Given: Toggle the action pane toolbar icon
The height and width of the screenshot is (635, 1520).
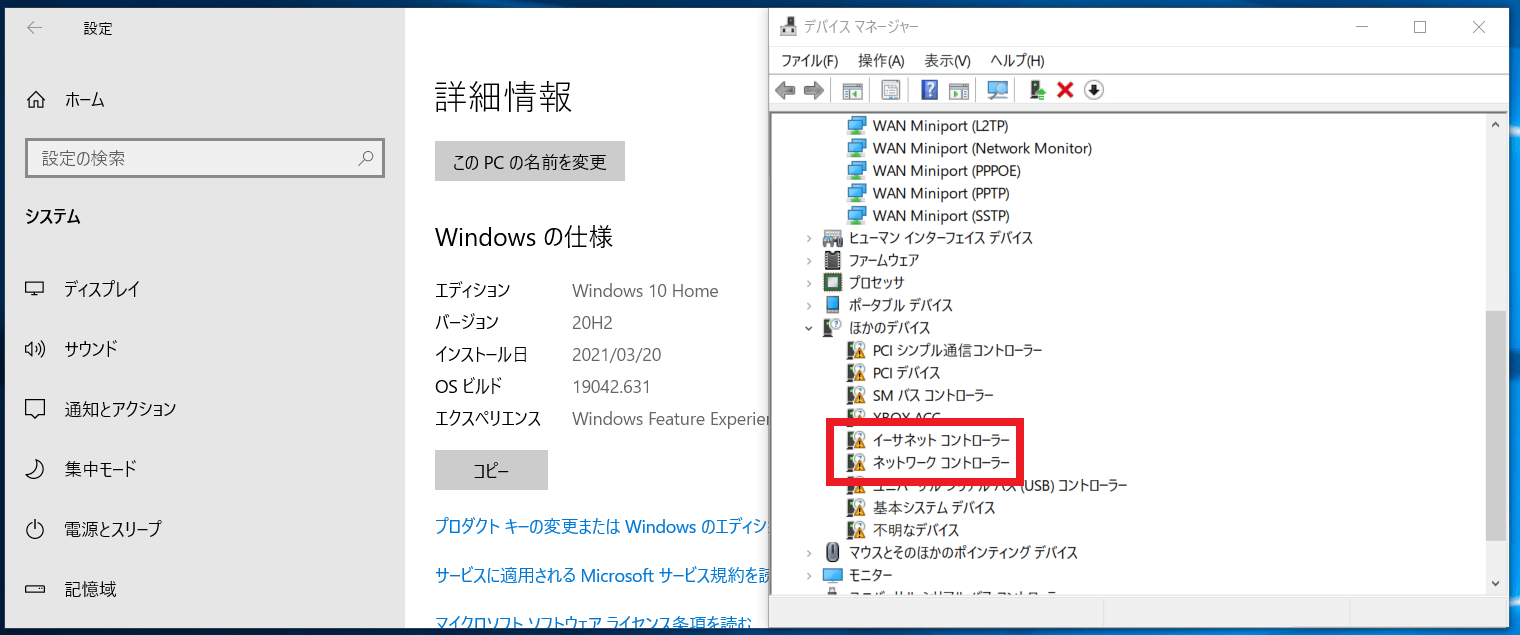Looking at the screenshot, I should click(958, 91).
